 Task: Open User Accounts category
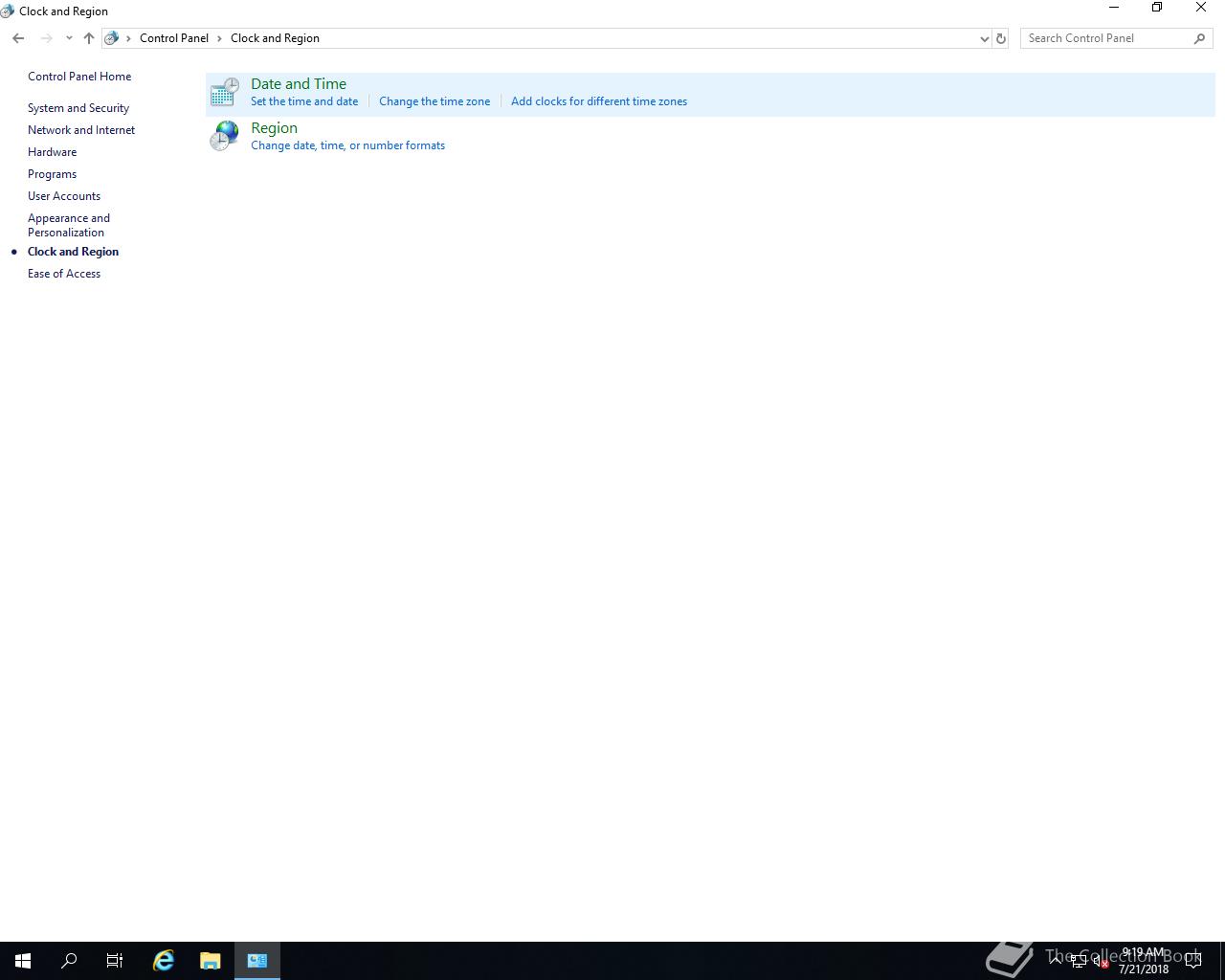tap(64, 196)
